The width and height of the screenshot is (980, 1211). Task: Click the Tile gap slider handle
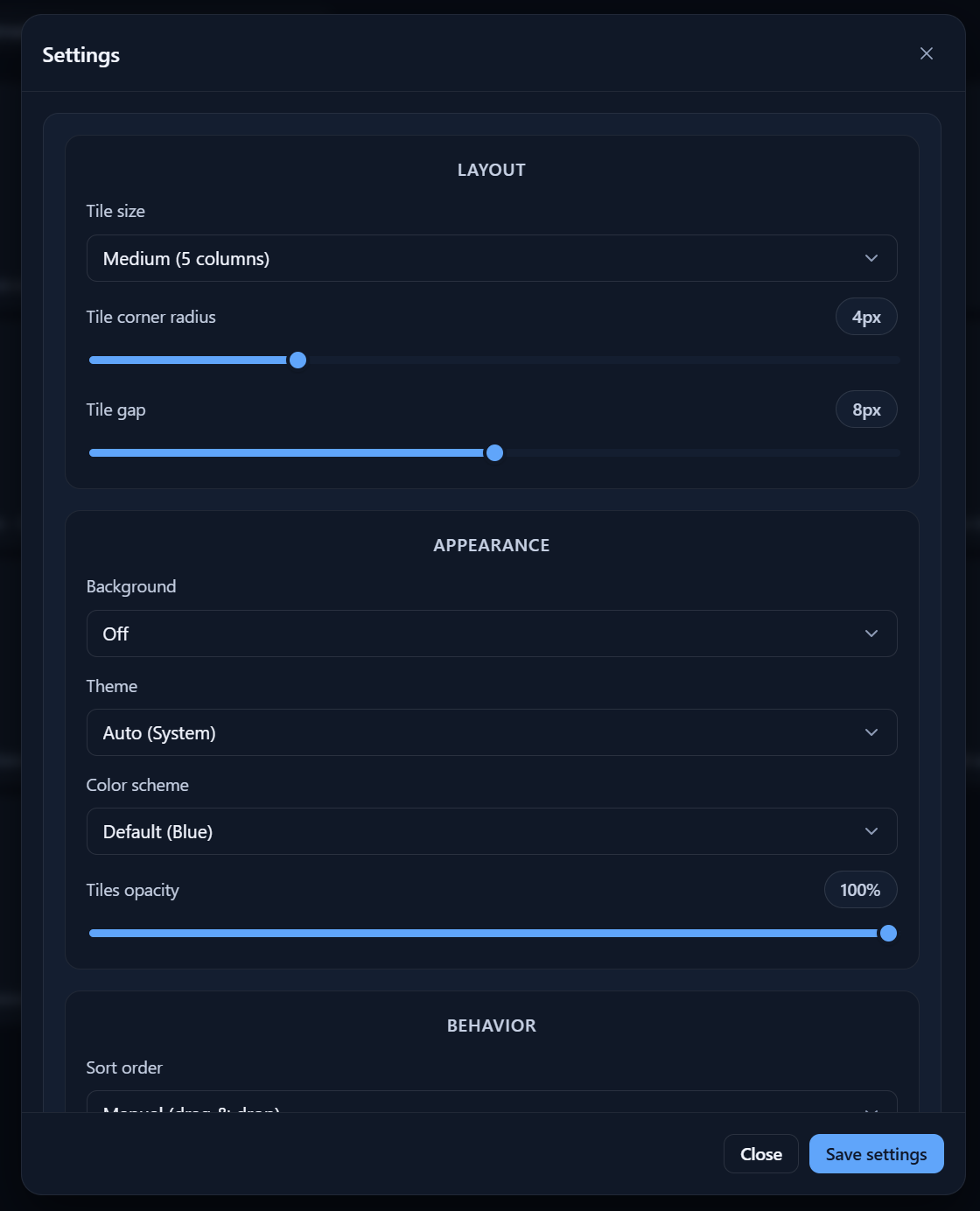(x=495, y=452)
